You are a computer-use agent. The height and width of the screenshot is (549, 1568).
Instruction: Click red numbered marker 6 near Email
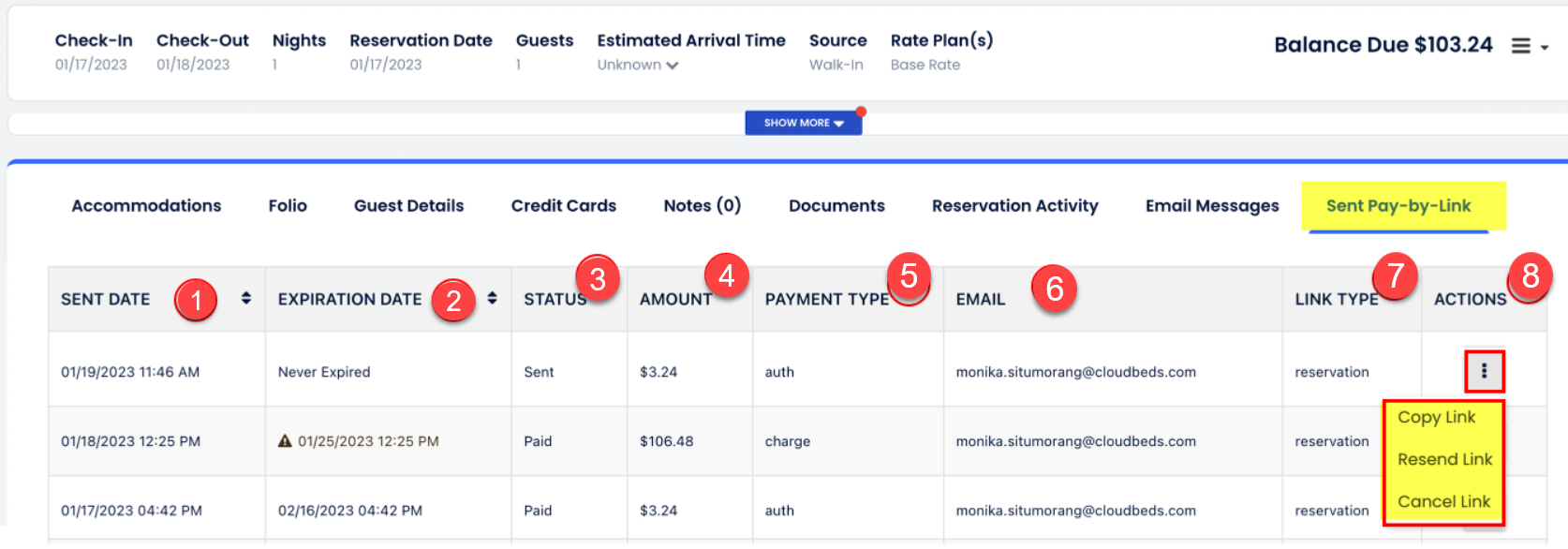point(1054,289)
